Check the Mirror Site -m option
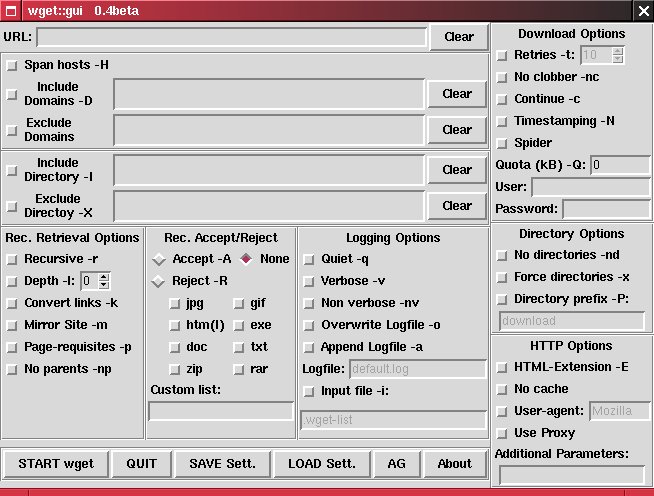This screenshot has height=496, width=654. [12, 325]
